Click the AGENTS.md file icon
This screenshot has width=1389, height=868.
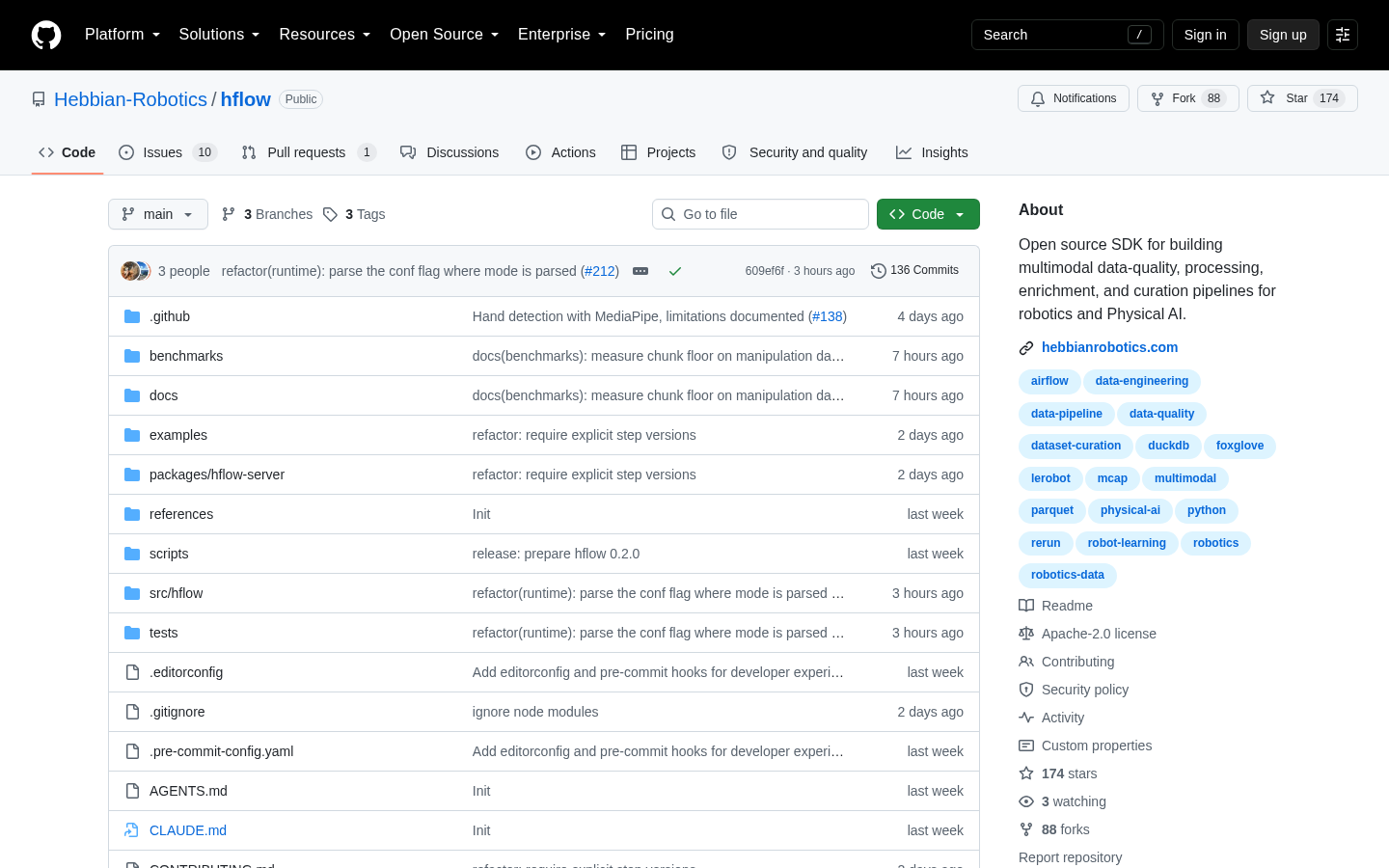click(132, 791)
